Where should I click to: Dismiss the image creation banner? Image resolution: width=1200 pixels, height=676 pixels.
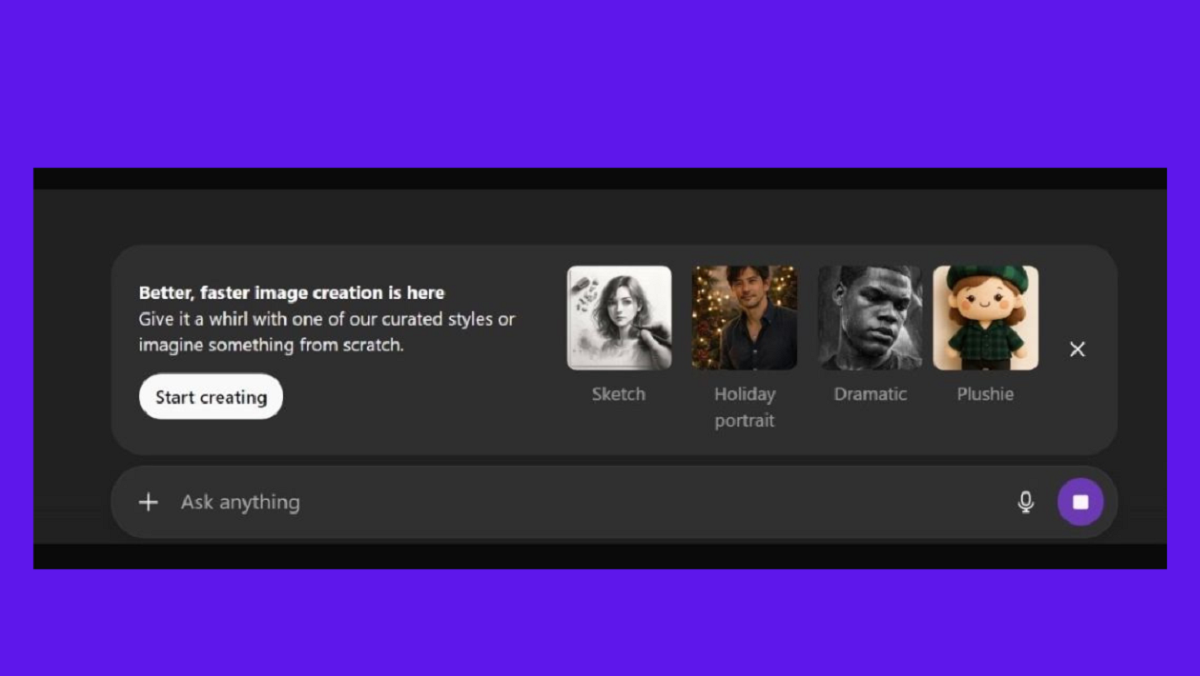1077,349
